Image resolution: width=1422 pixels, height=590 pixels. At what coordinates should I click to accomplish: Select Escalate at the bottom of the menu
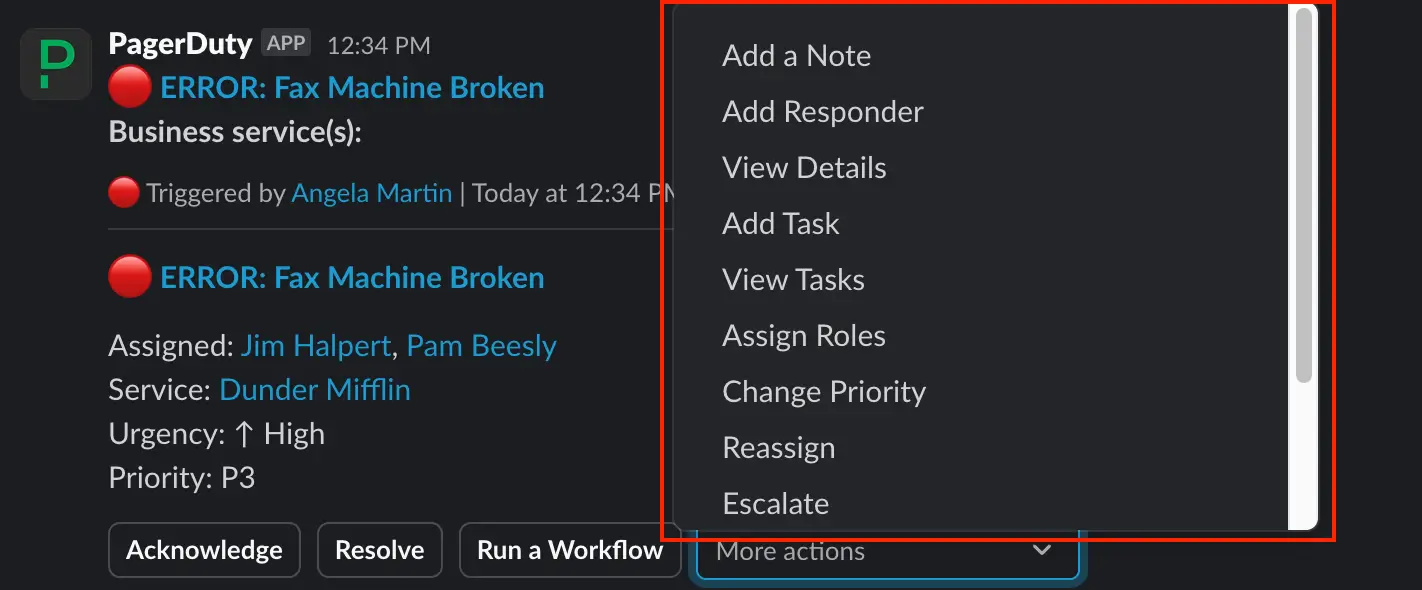776,504
